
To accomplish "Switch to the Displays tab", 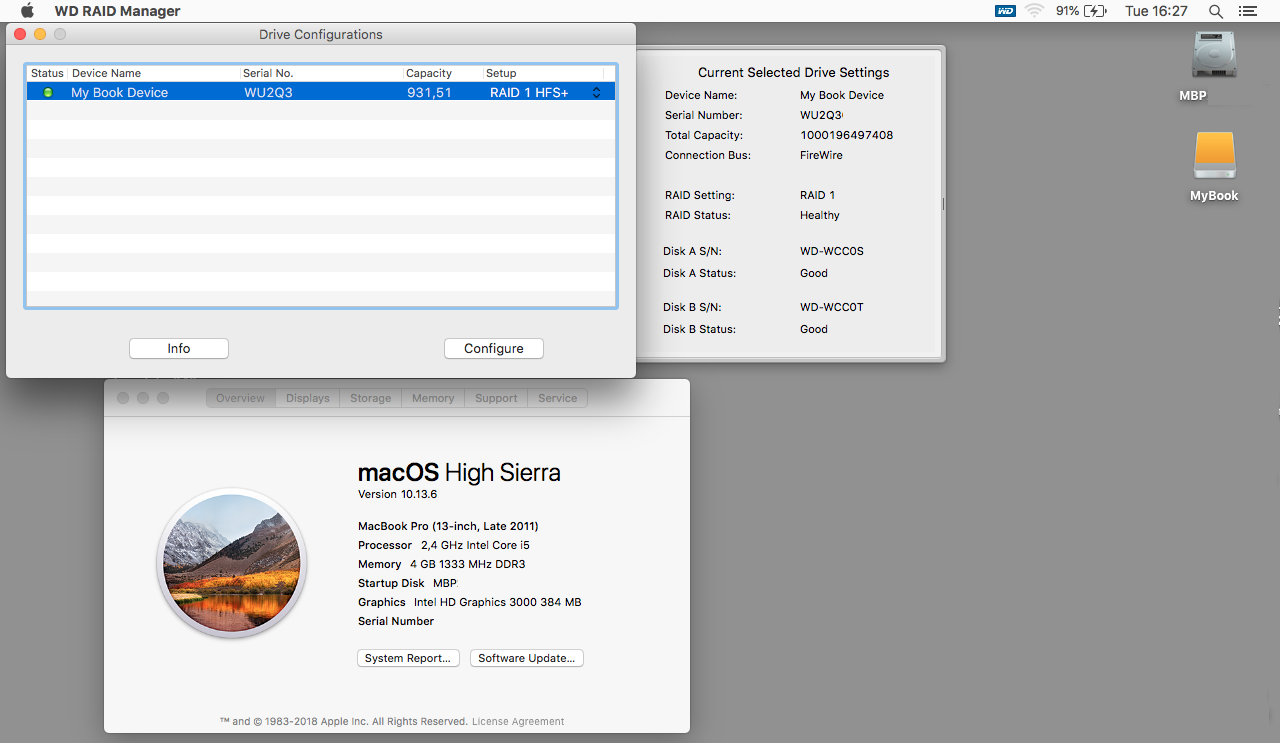I will point(308,398).
